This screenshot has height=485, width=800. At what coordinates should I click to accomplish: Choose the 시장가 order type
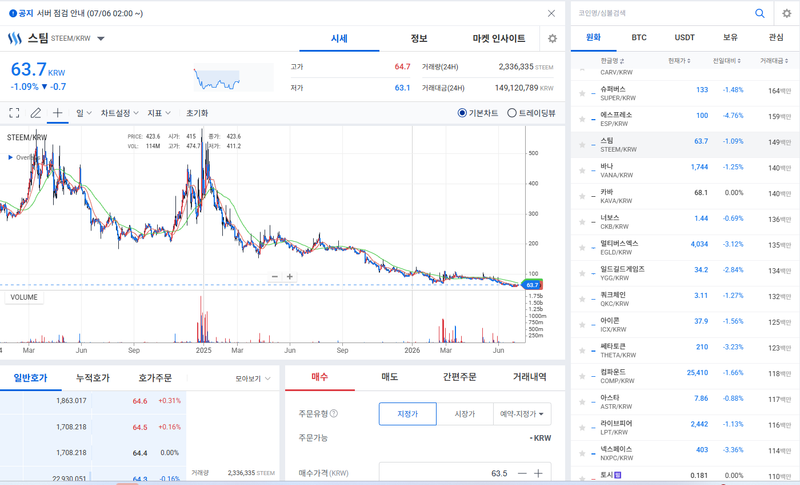tap(465, 414)
